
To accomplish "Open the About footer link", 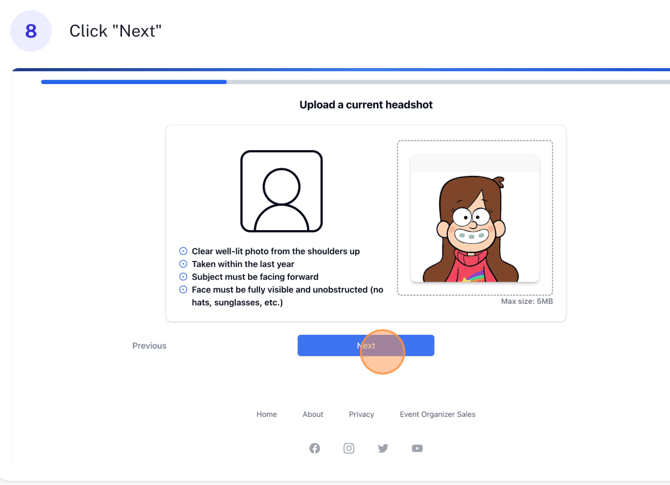I will pyautogui.click(x=313, y=414).
